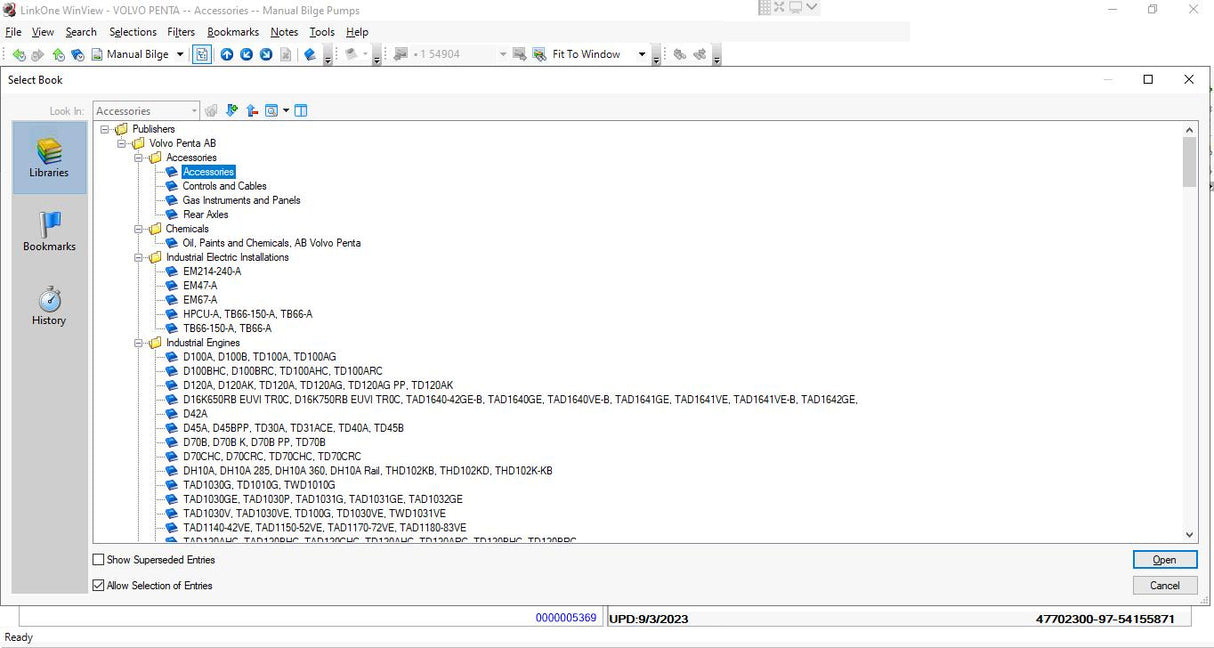The width and height of the screenshot is (1214, 648).
Task: Click the book list vertical scrollbar thumb
Action: tap(1189, 162)
